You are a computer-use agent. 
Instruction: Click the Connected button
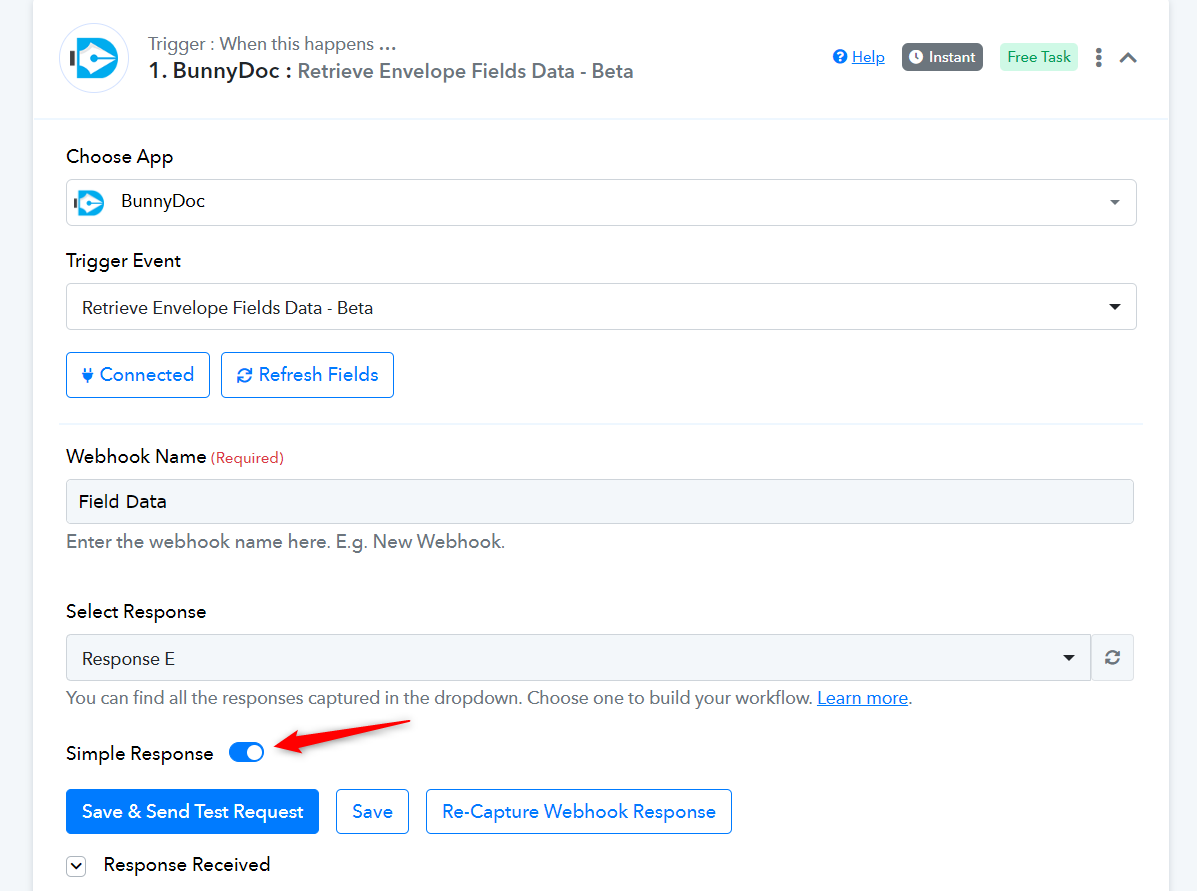(x=138, y=375)
